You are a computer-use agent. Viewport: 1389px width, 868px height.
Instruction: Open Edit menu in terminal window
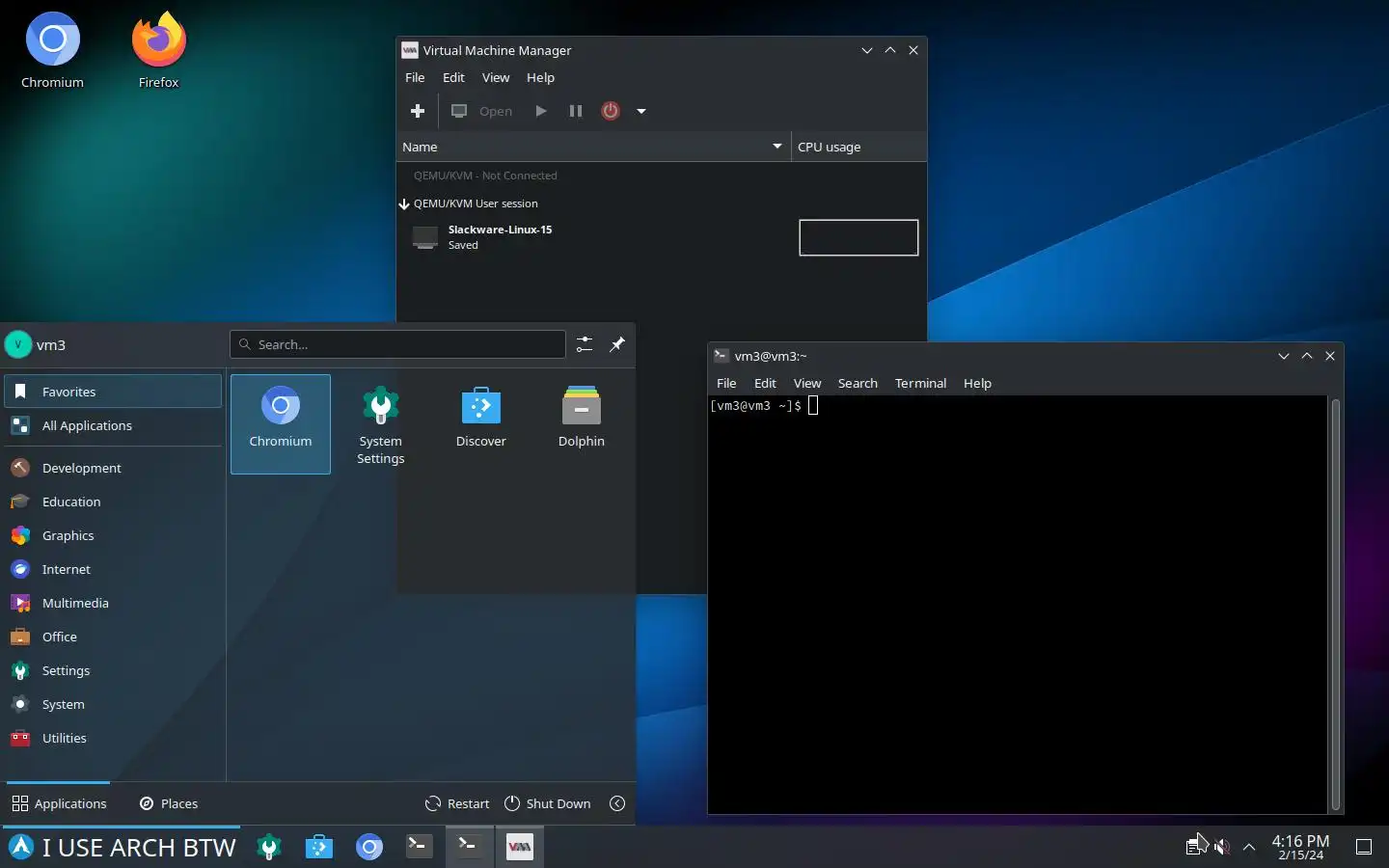point(765,383)
